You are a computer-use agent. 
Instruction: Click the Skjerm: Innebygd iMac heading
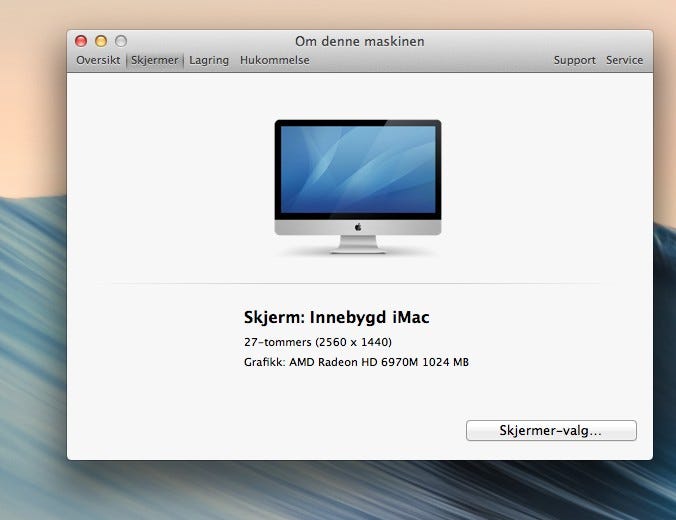point(336,317)
